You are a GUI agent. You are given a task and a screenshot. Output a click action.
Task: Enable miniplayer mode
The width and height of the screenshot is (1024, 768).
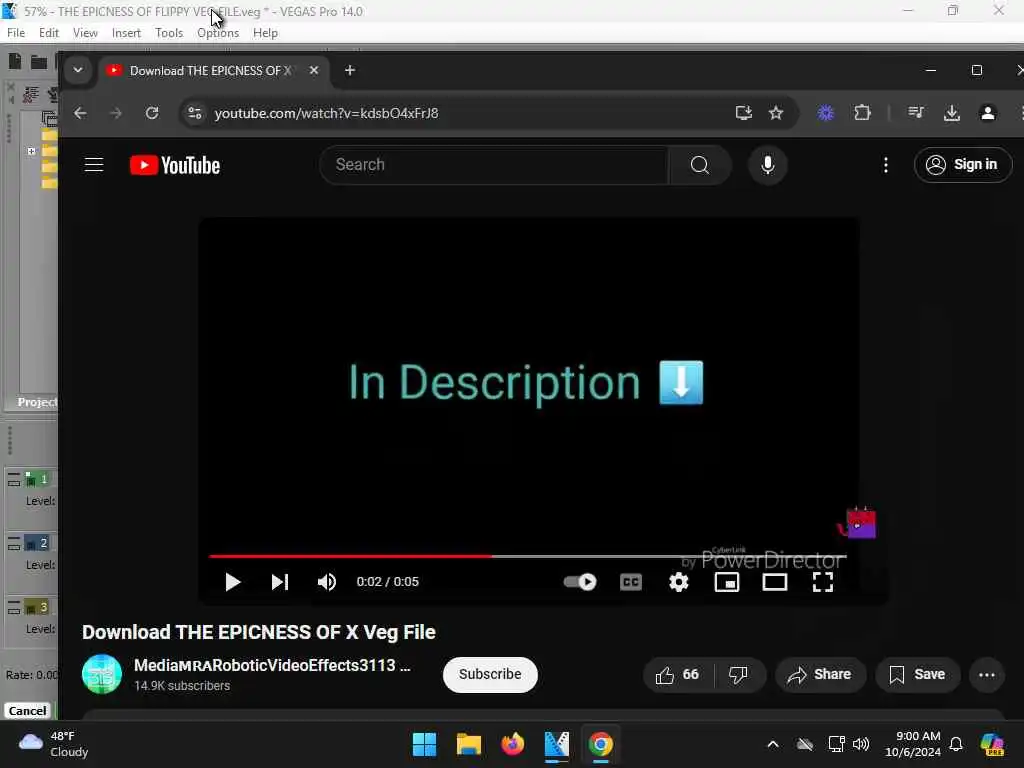point(727,582)
